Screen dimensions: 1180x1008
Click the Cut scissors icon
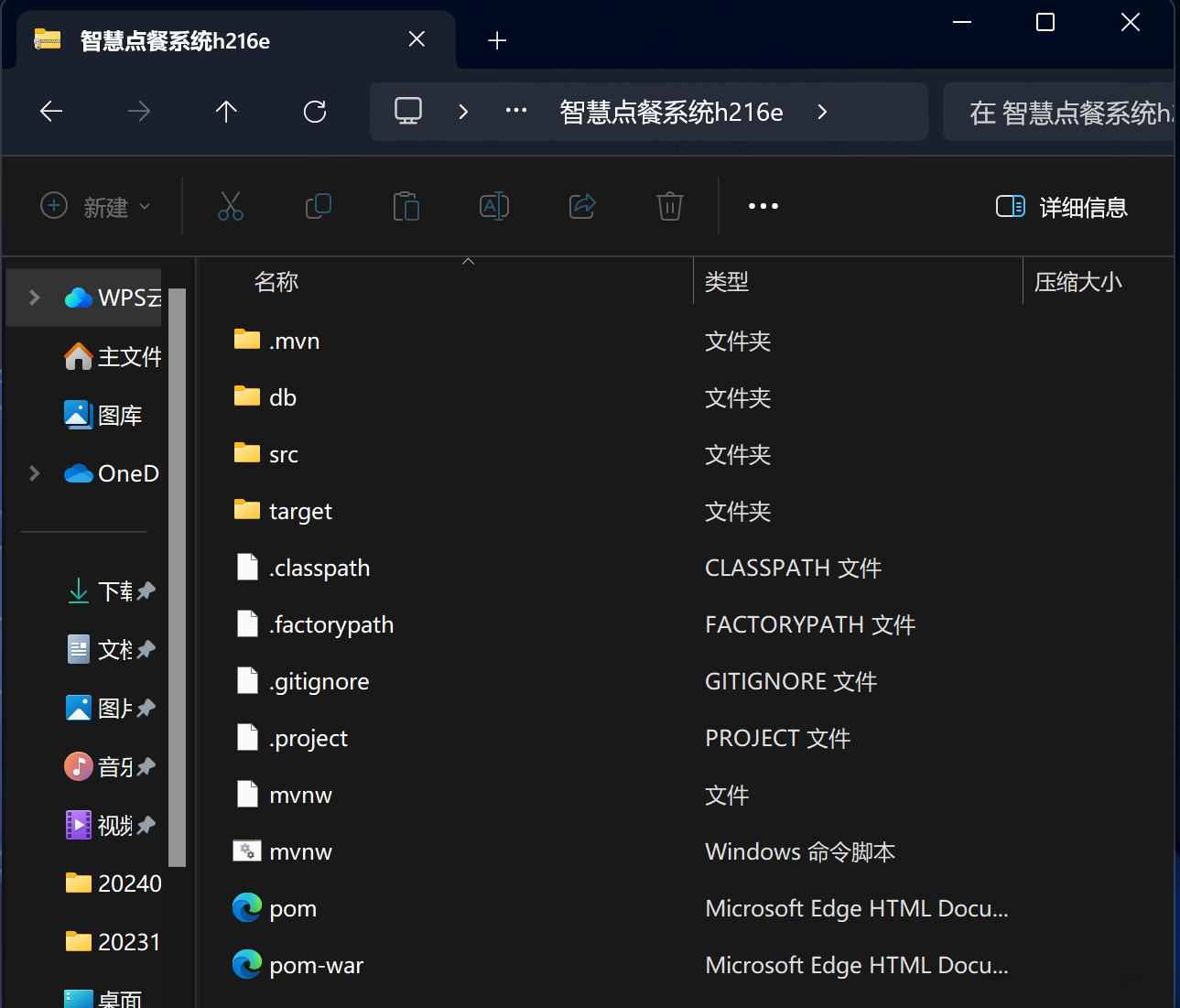pyautogui.click(x=231, y=207)
